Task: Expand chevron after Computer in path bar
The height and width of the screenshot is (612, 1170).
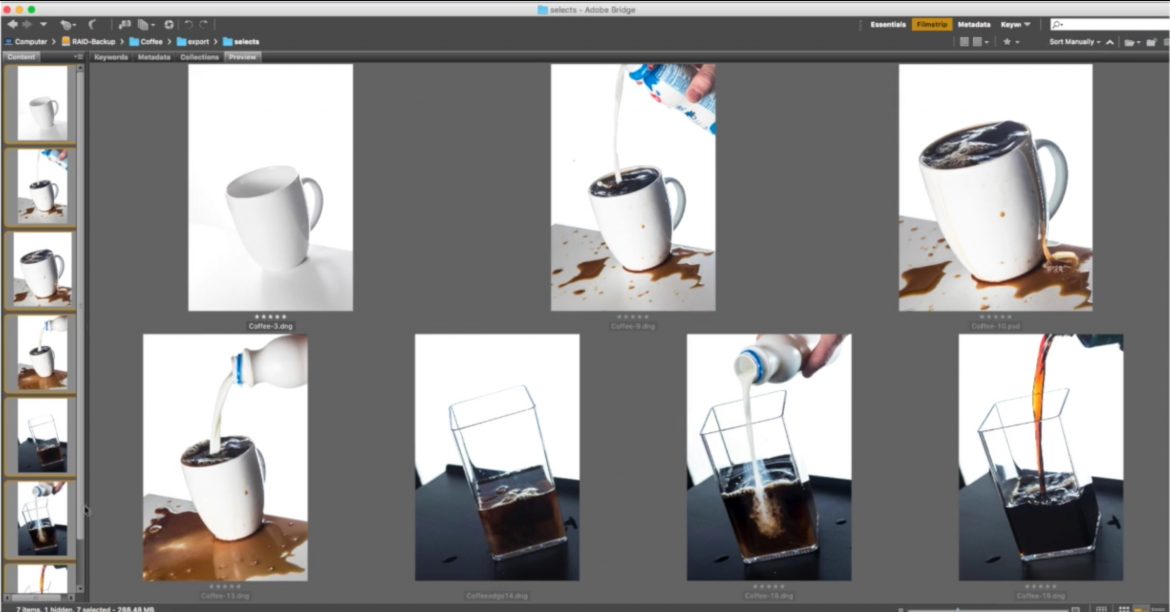Action: point(54,42)
